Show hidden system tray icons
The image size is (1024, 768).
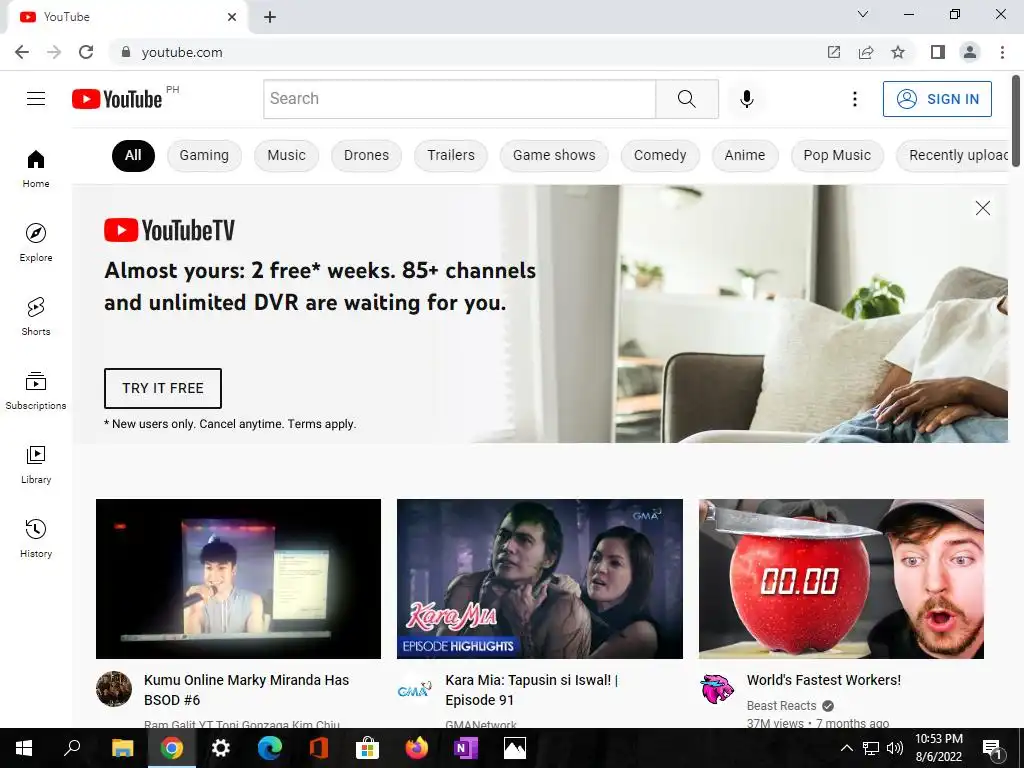(846, 748)
